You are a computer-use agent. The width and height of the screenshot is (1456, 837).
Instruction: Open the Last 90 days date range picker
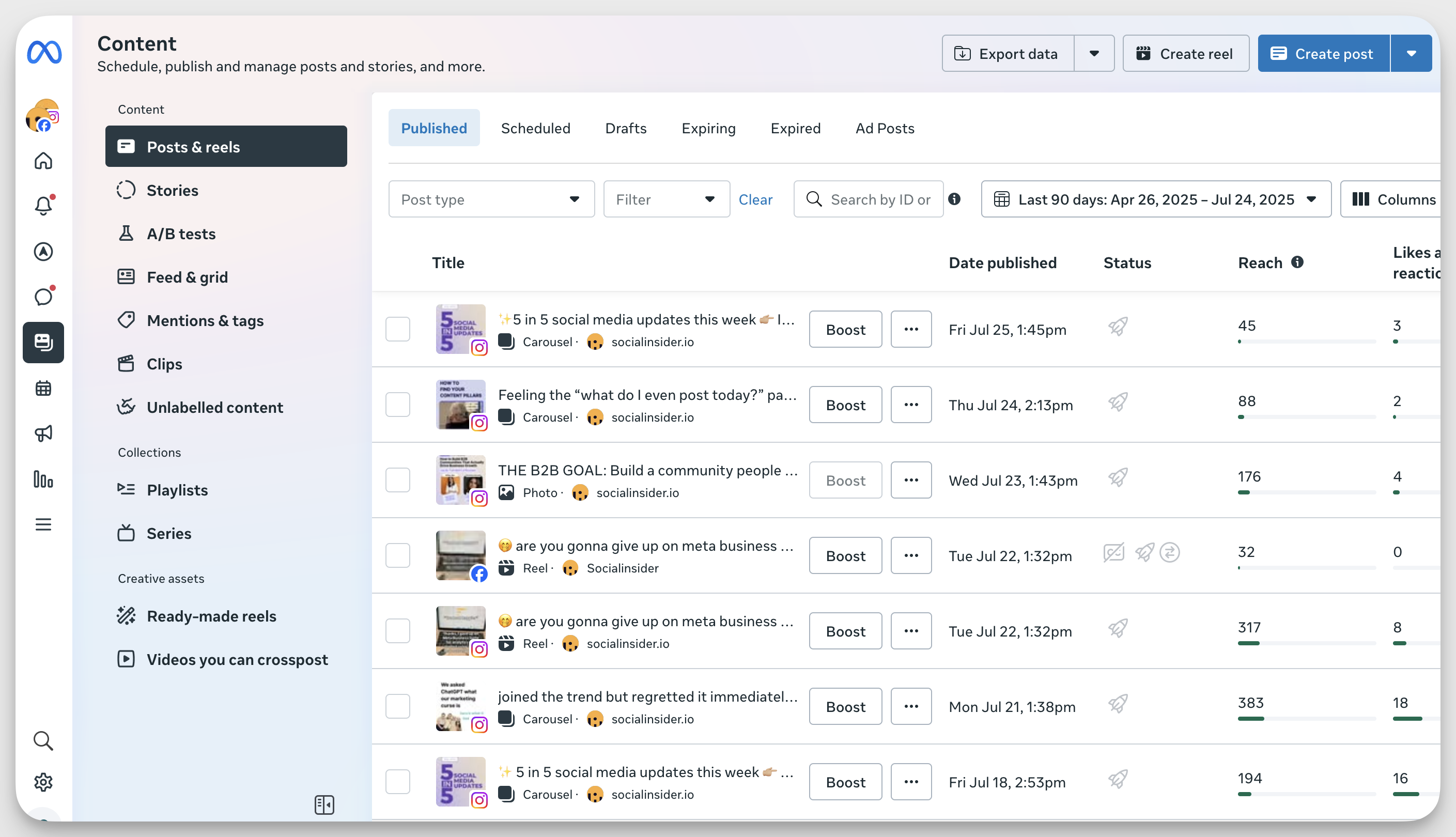[x=1155, y=199]
